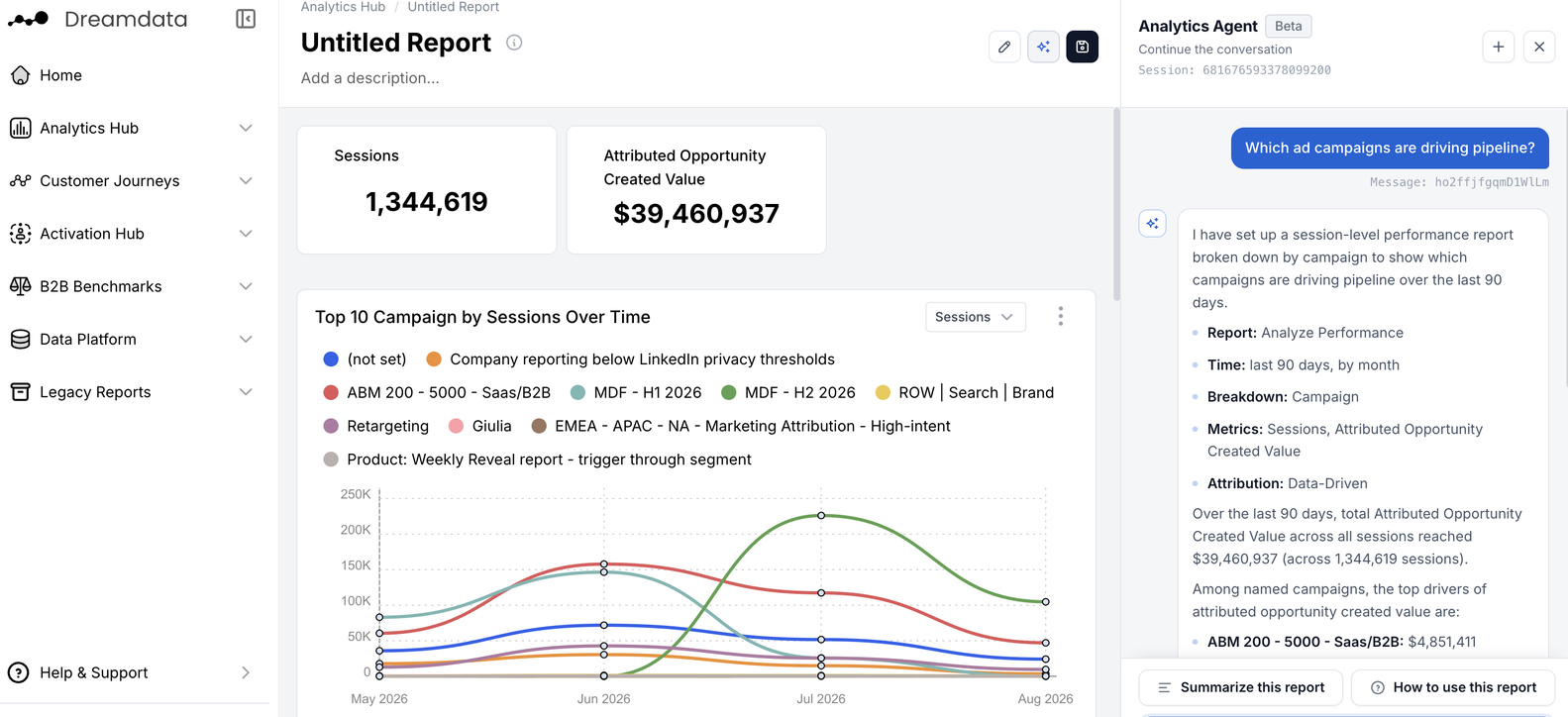Click the info icon beside Untitled Report
1568x717 pixels.
pyautogui.click(x=514, y=43)
